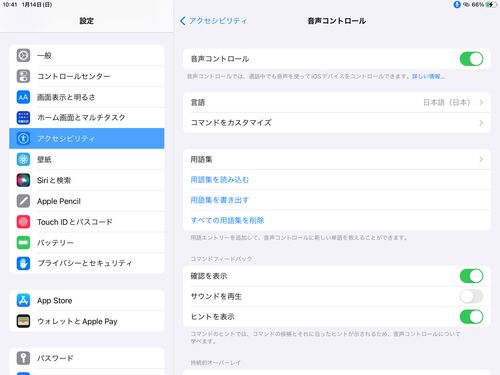The image size is (500, 375).
Task: Toggle the 確認を表示 switch
Action: coord(471,276)
